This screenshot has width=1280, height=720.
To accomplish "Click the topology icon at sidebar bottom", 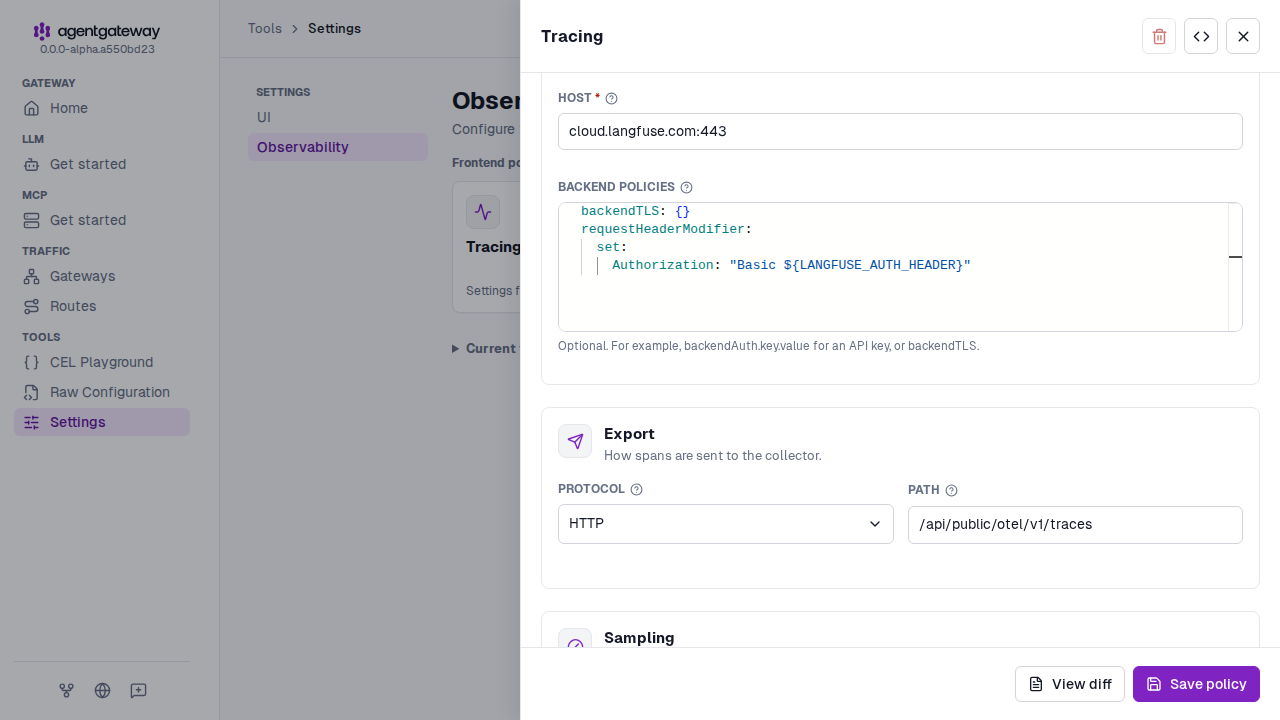I will coord(67,690).
